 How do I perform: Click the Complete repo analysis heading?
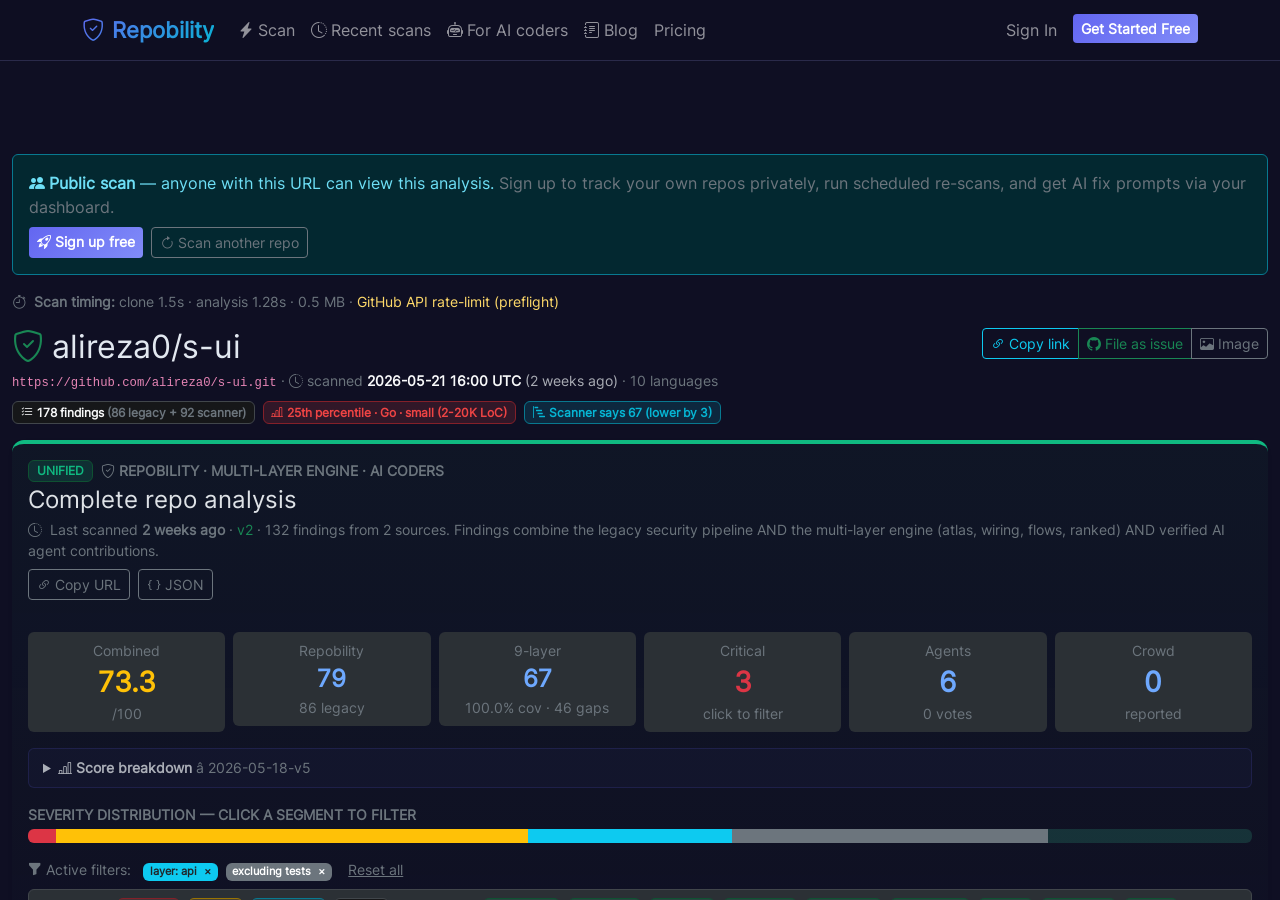tap(162, 499)
